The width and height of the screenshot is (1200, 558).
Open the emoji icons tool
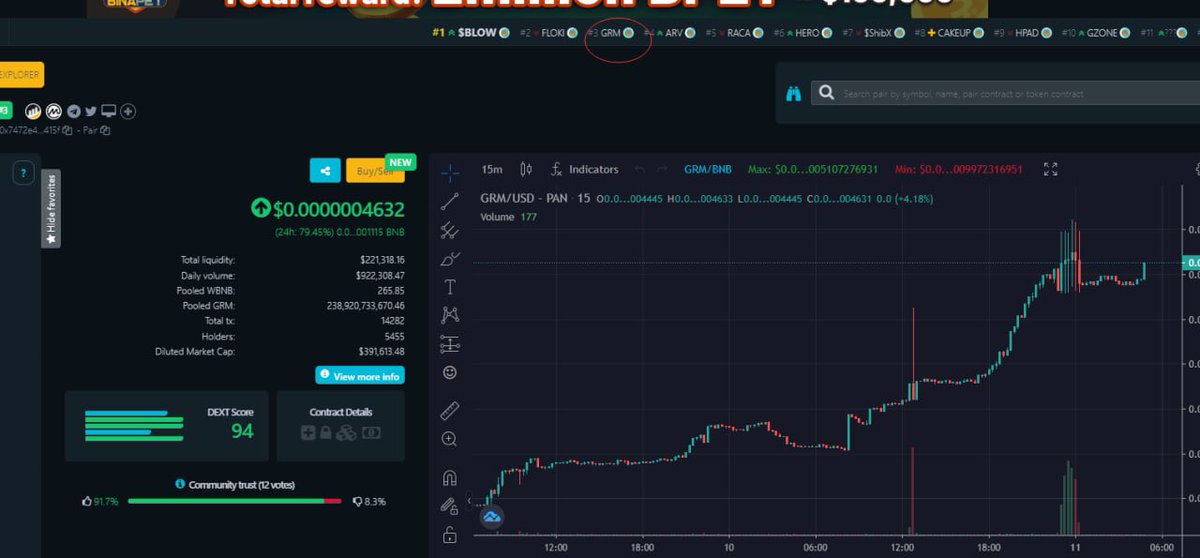pyautogui.click(x=450, y=372)
